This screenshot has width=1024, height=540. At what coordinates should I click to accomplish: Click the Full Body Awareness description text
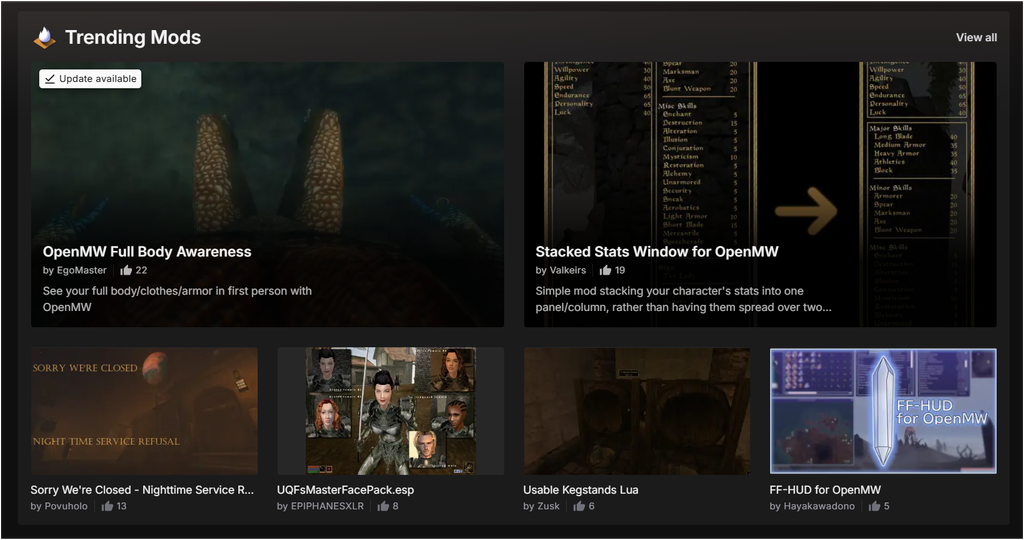[177, 299]
